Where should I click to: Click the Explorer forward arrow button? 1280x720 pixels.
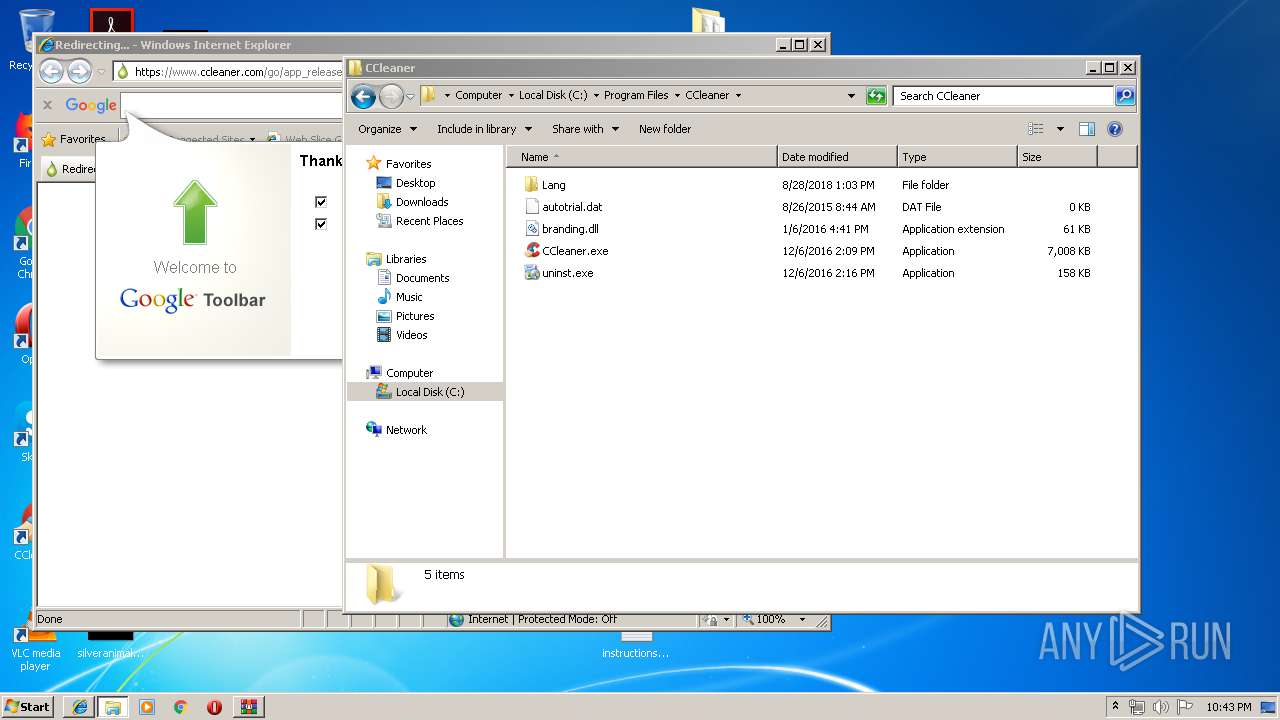[x=391, y=96]
